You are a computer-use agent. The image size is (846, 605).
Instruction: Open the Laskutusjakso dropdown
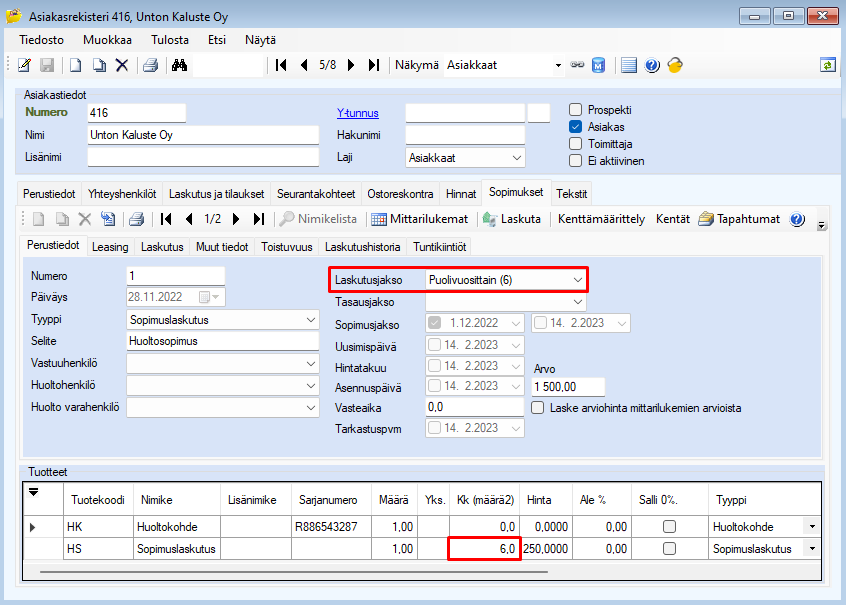tap(578, 280)
